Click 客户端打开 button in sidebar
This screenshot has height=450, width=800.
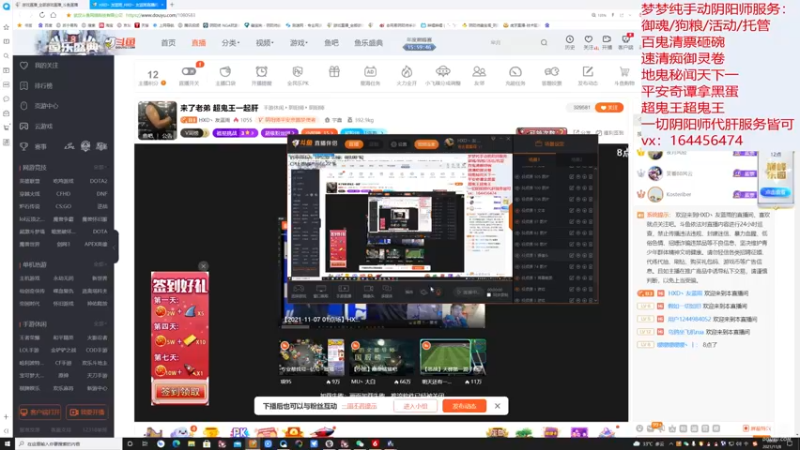pos(40,412)
